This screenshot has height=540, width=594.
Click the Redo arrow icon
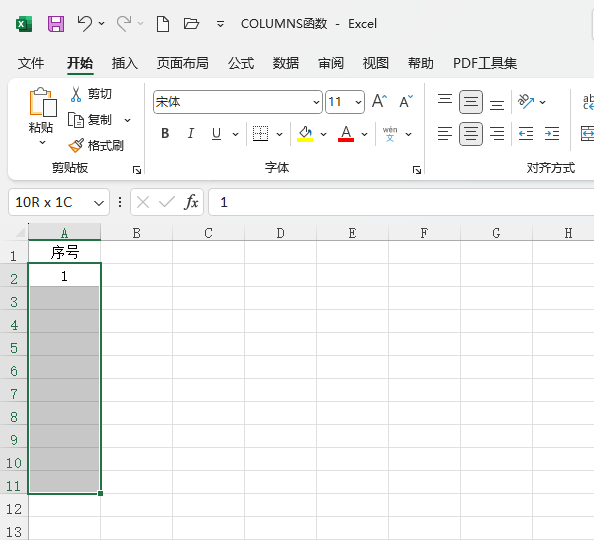[123, 23]
